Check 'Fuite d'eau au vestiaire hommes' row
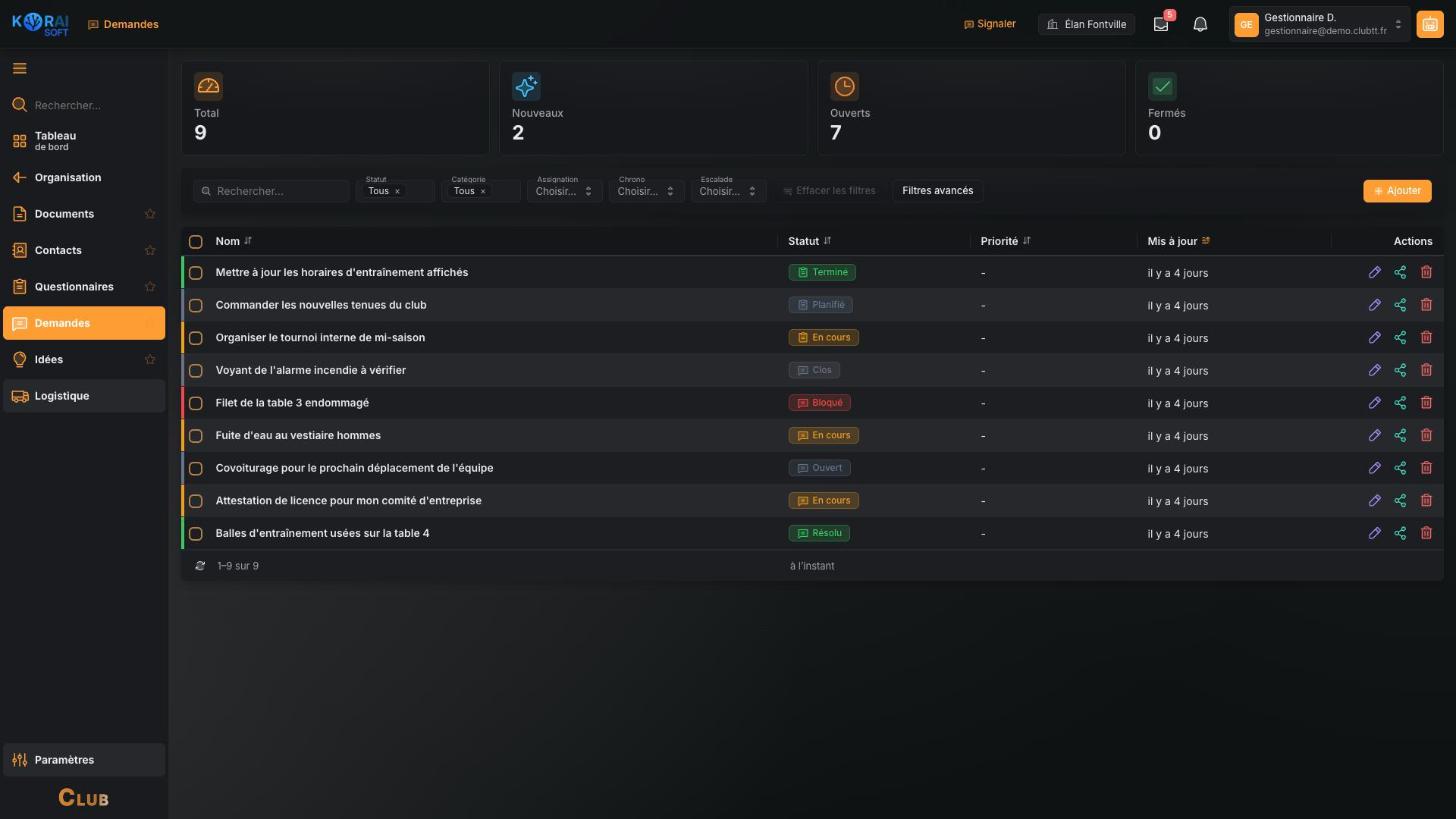 click(x=196, y=436)
